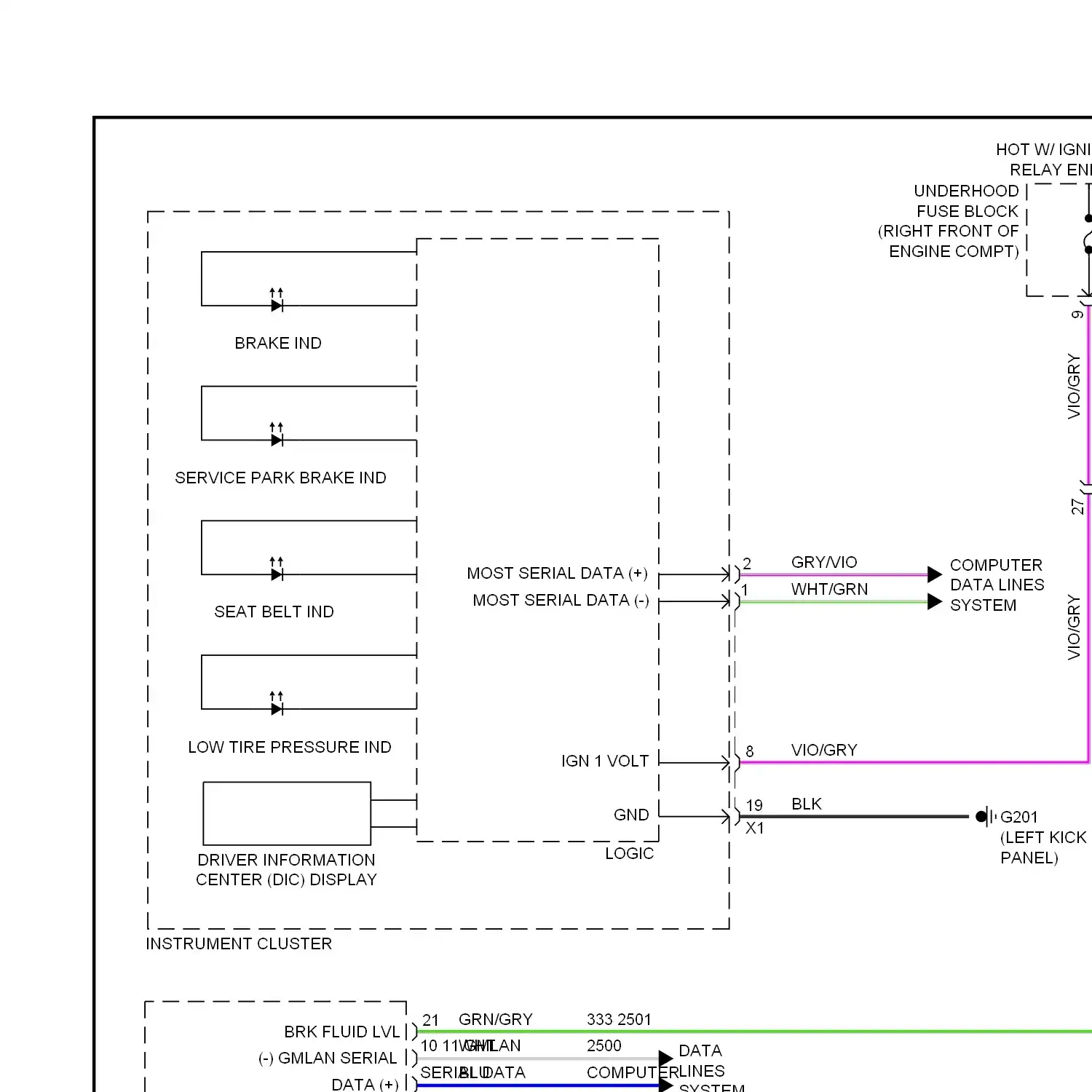
Task: Click the G201 ground label
Action: coord(1018,817)
